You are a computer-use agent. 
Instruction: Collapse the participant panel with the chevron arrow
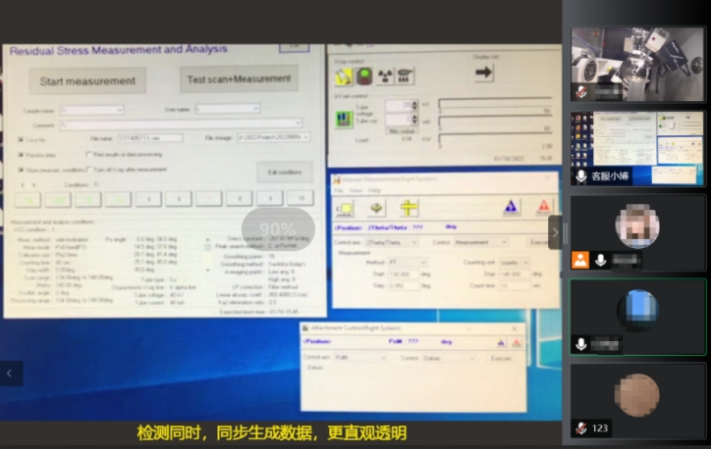coord(555,232)
